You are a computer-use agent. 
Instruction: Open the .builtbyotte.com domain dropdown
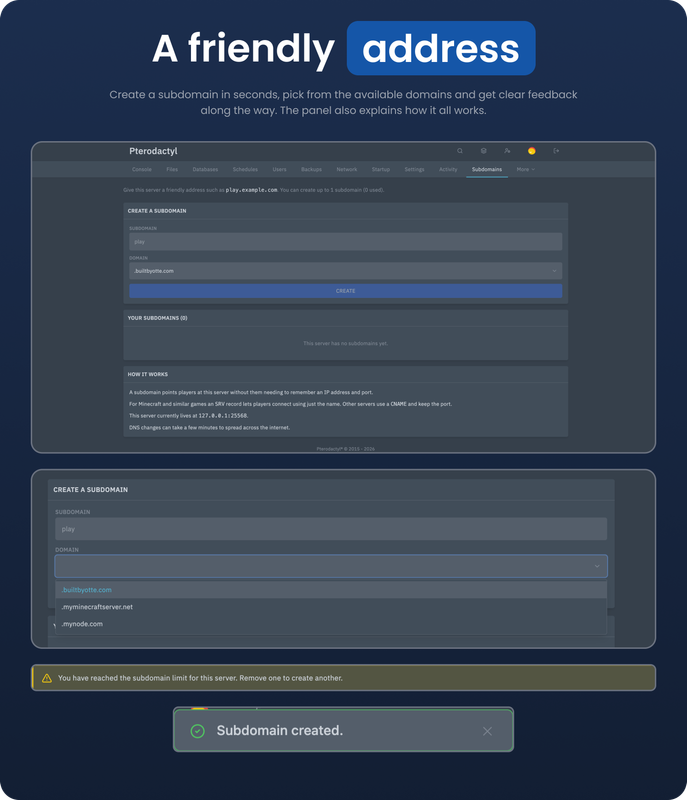coord(345,271)
